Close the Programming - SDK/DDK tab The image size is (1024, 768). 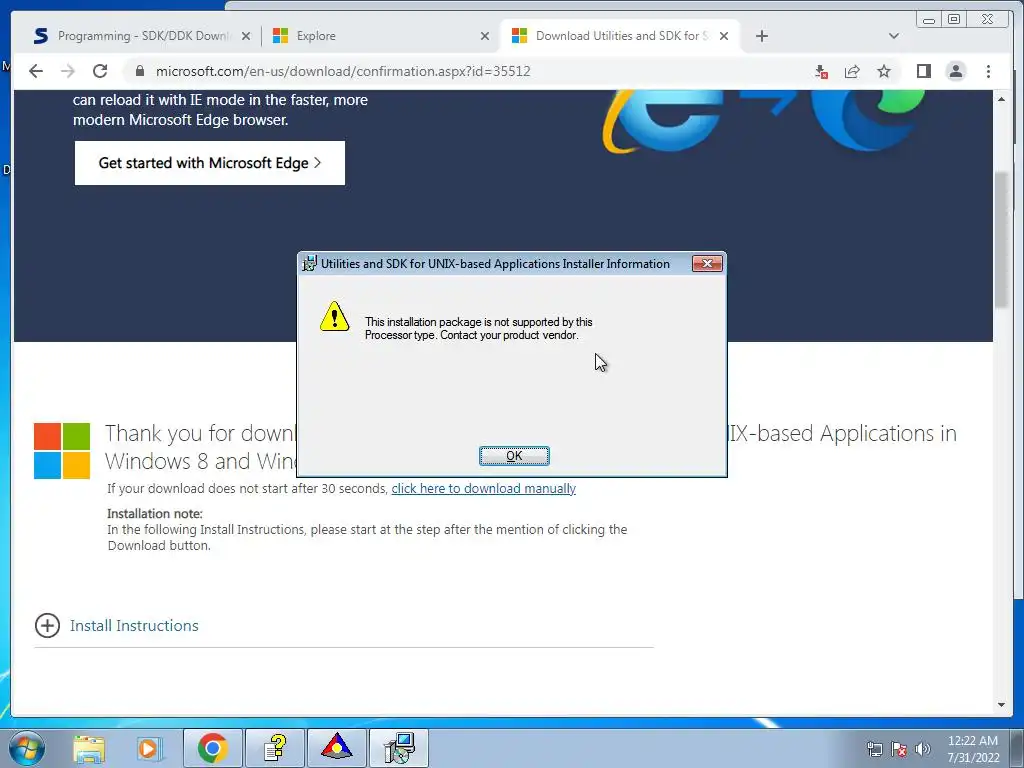[x=246, y=37]
